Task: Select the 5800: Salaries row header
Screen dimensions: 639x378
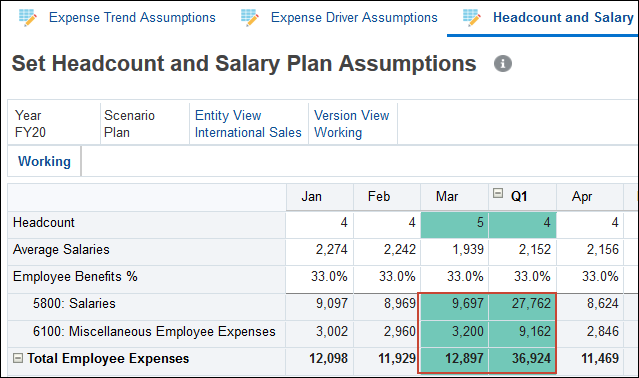Action: pos(147,306)
